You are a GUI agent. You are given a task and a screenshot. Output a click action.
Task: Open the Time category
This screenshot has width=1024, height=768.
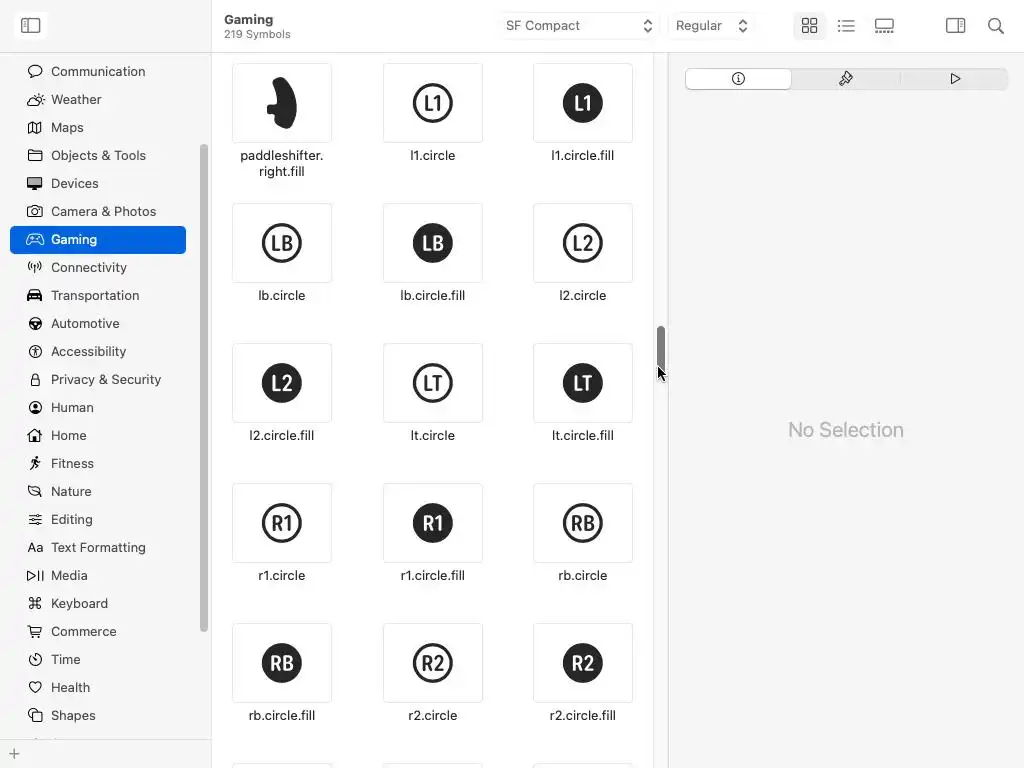[x=98, y=660]
